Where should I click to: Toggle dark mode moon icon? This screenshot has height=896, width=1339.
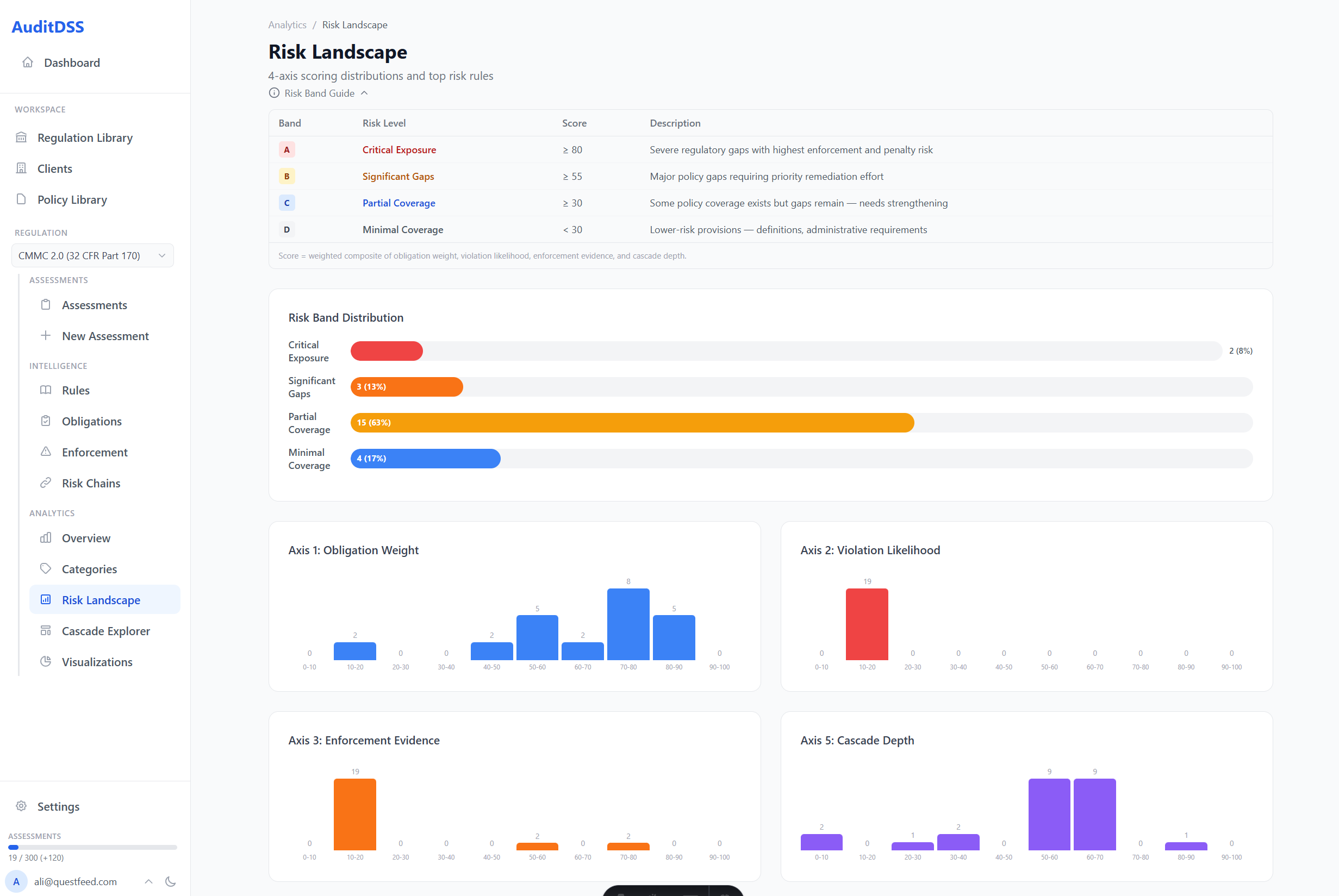[170, 881]
